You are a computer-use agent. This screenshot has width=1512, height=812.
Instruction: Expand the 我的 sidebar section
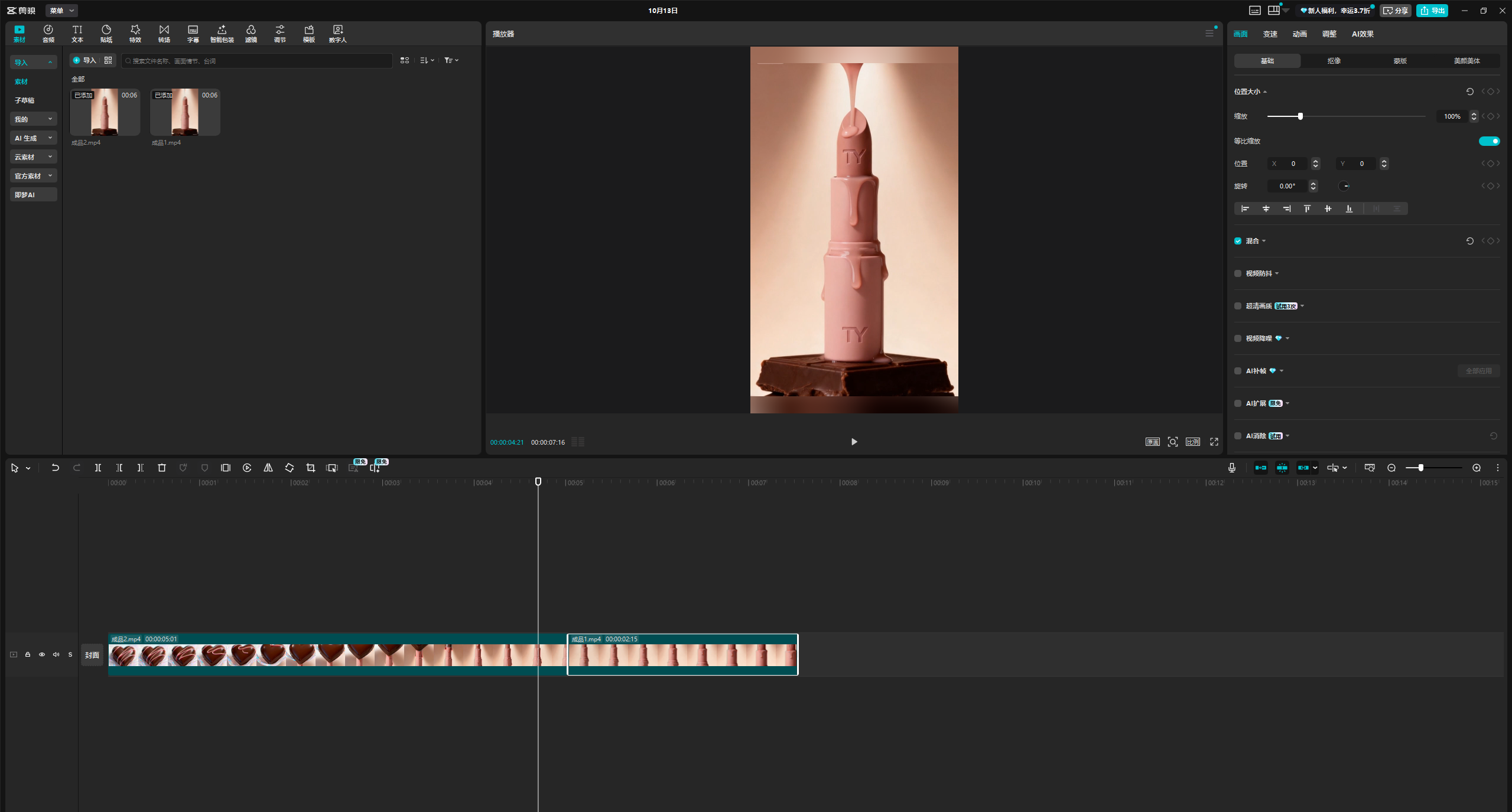pos(33,119)
